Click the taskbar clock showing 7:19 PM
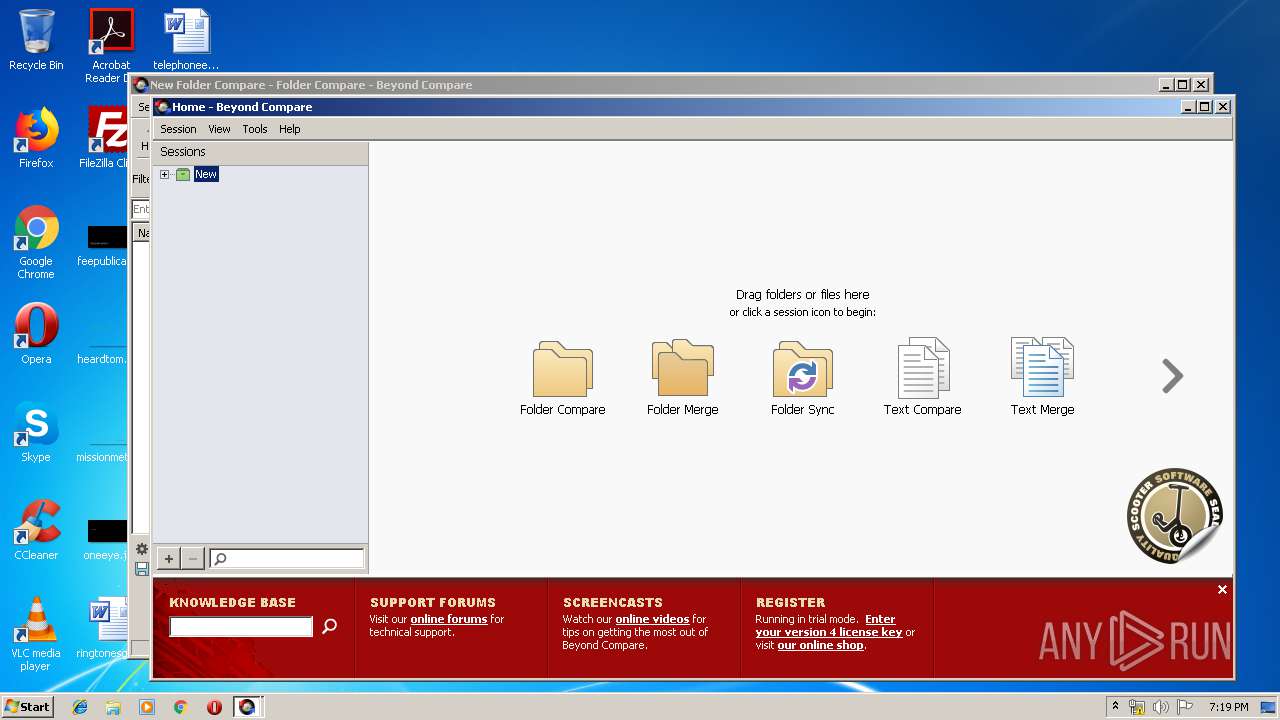The height and width of the screenshot is (720, 1280). pos(1228,707)
